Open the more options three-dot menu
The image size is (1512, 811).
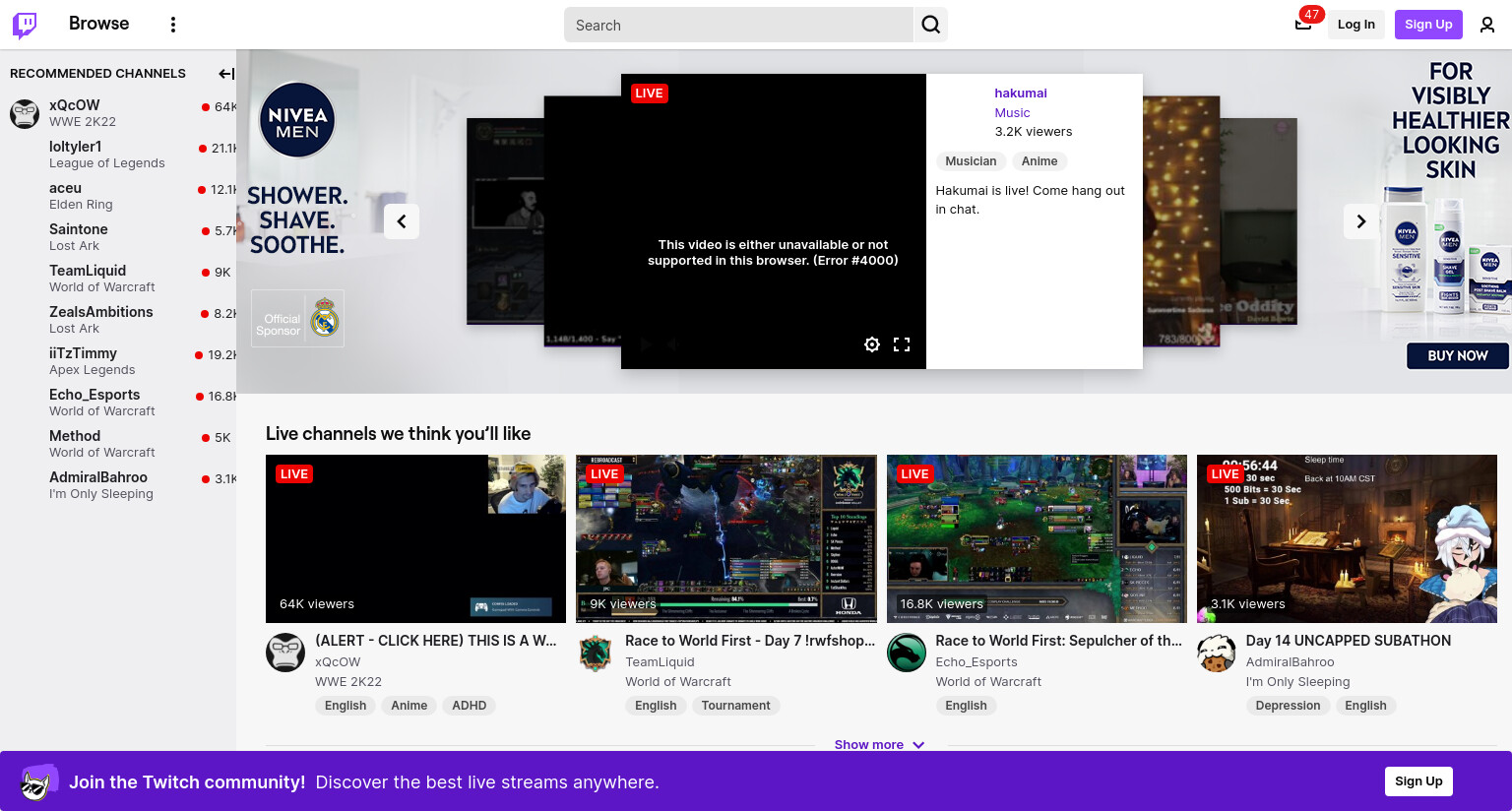tap(173, 25)
